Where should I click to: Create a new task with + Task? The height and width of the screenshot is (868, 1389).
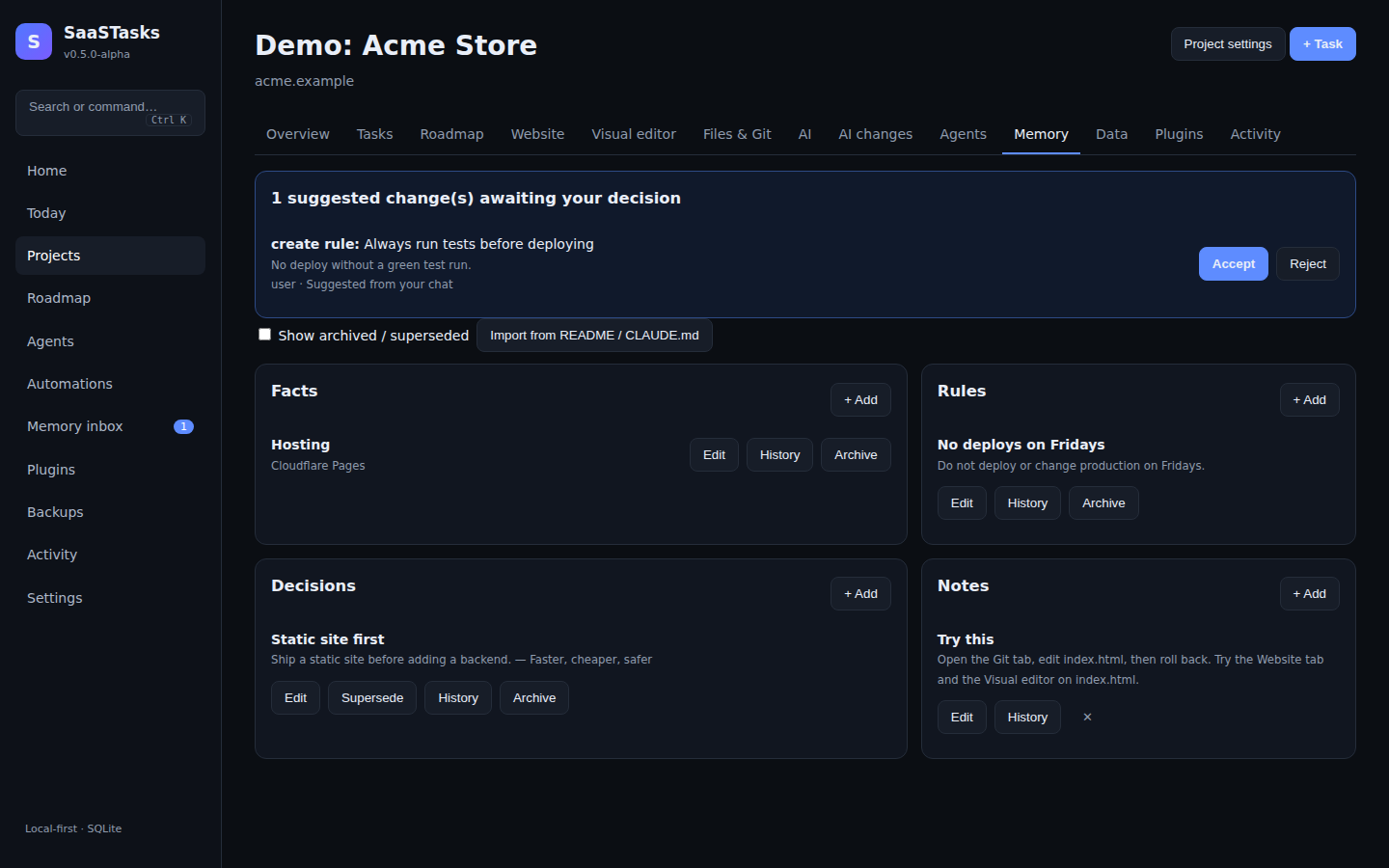1322,44
